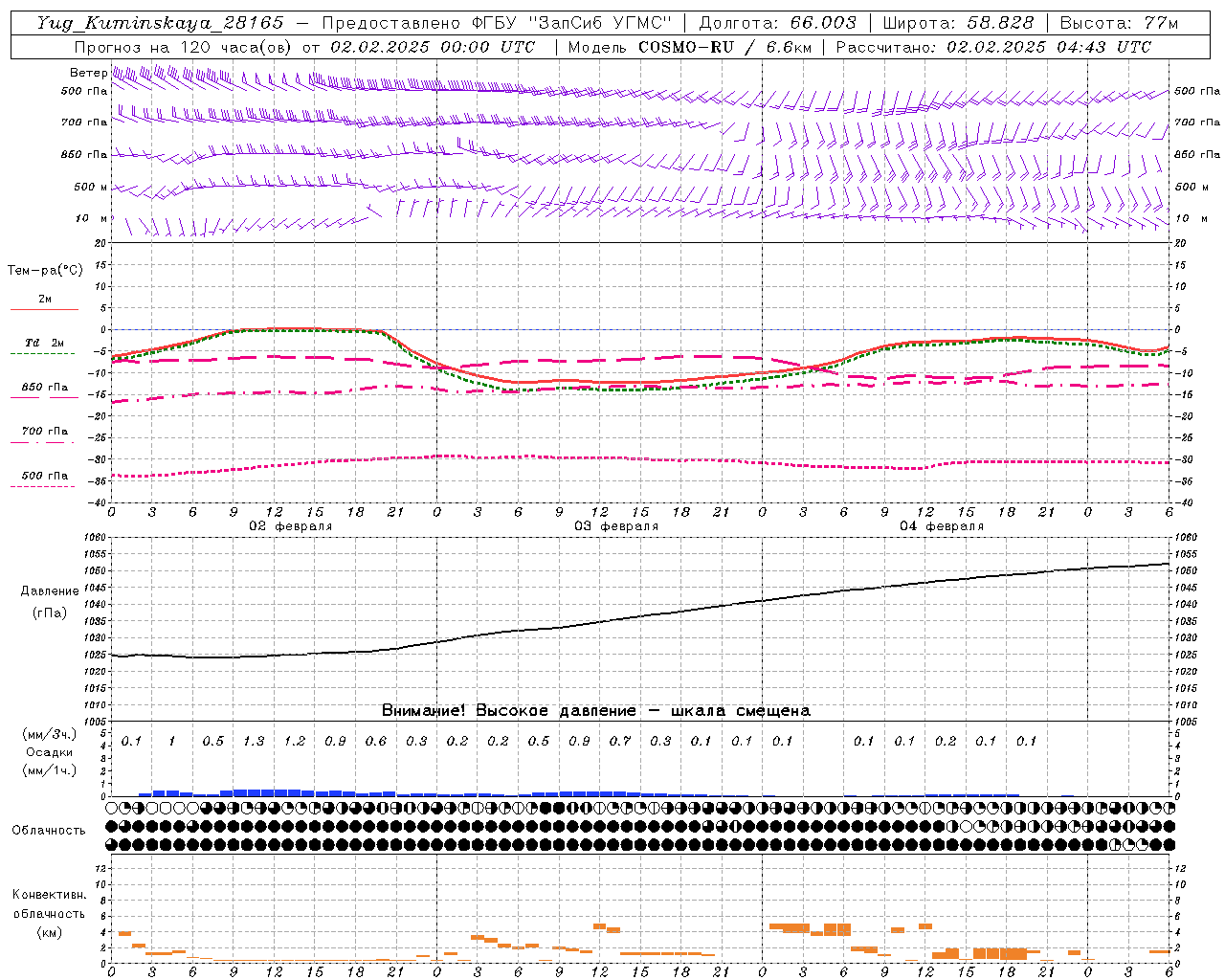Click the '04 февраля' date label

[x=942, y=526]
